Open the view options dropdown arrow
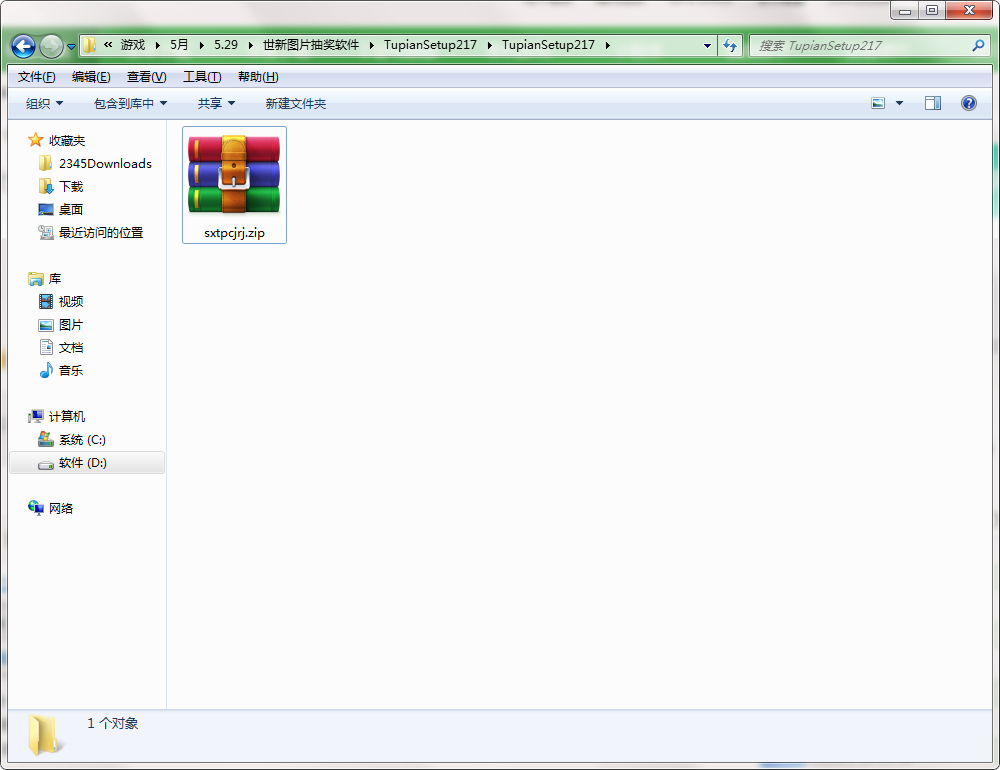The height and width of the screenshot is (770, 1000). 899,103
